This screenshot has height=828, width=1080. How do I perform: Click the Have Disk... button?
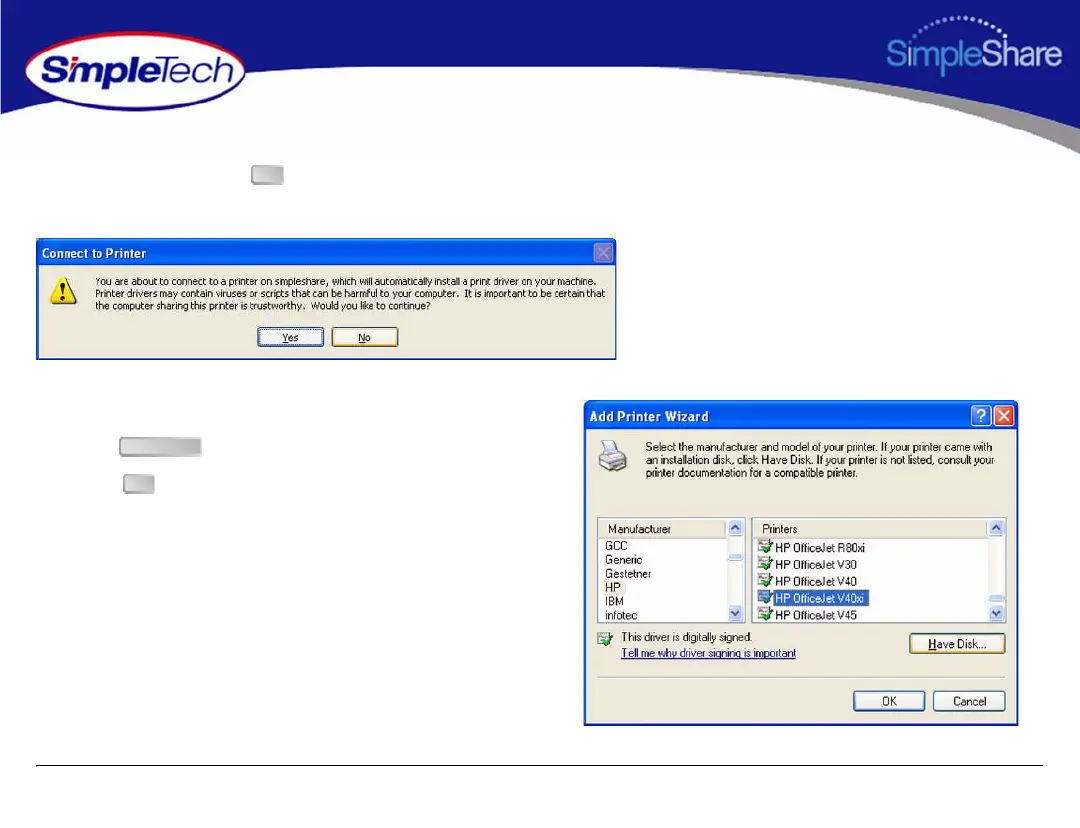pos(957,643)
